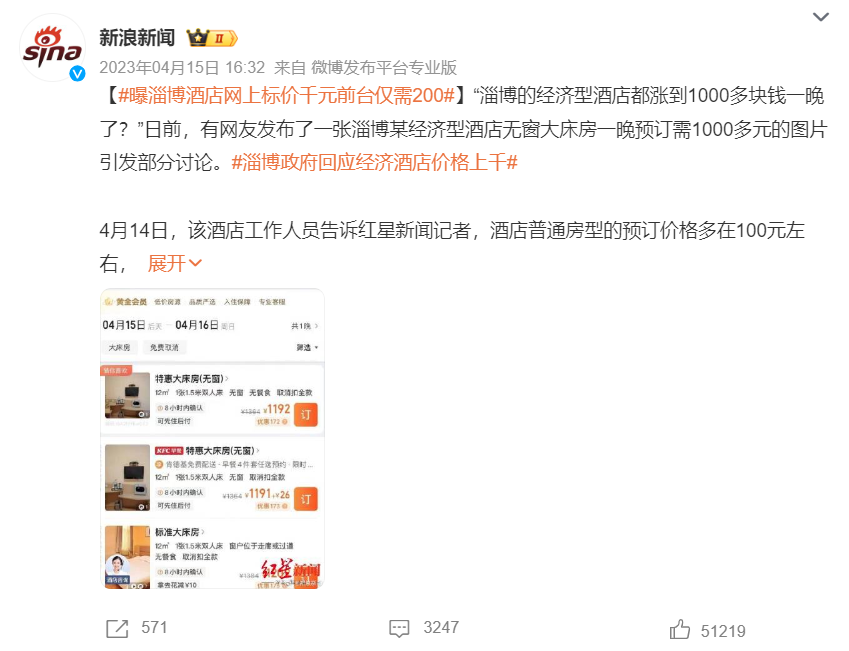
Task: Click the crown membership level badge
Action: point(212,38)
